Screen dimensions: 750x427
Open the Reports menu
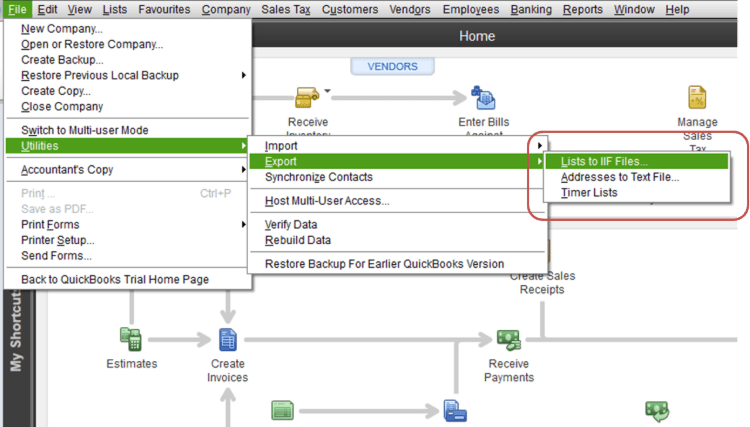point(583,9)
